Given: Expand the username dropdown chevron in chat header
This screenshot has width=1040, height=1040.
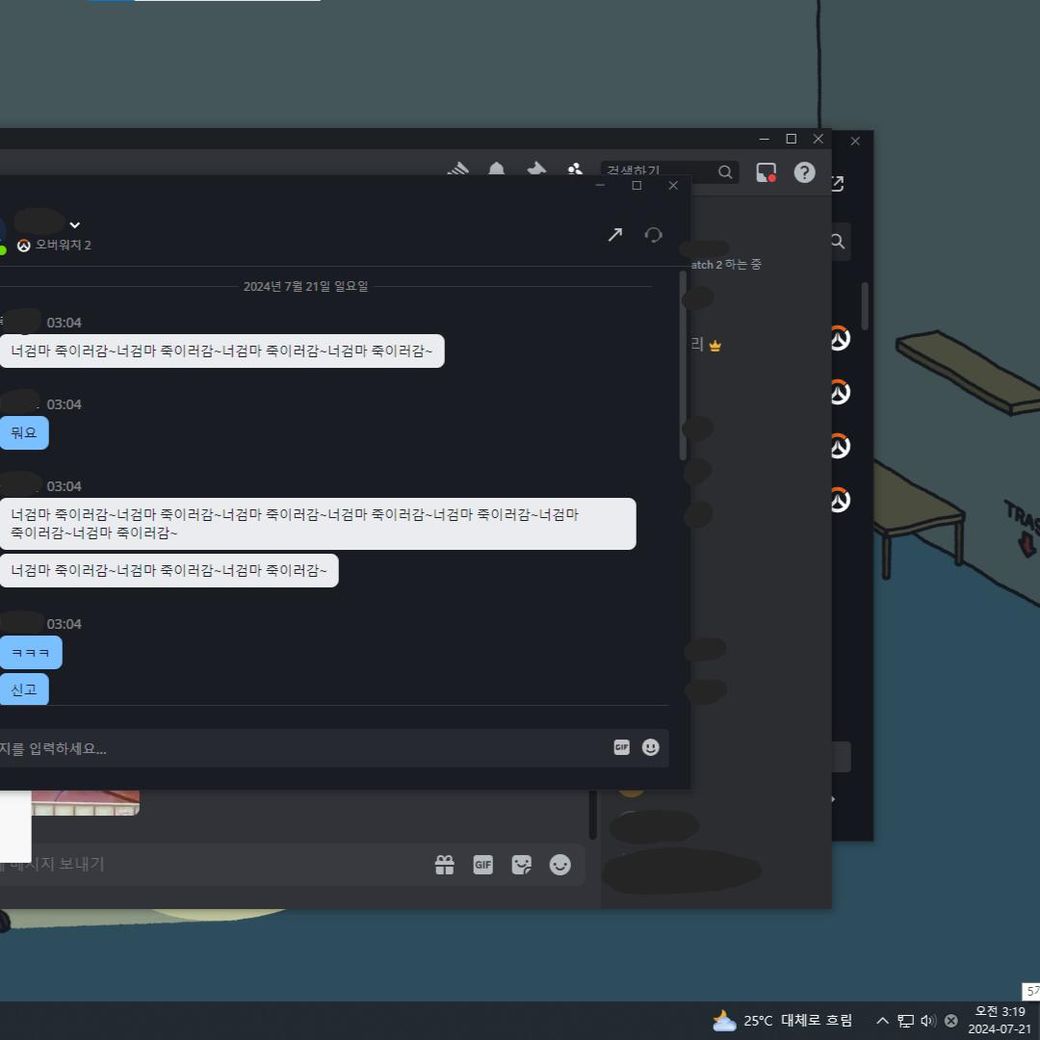Looking at the screenshot, I should click(x=75, y=225).
